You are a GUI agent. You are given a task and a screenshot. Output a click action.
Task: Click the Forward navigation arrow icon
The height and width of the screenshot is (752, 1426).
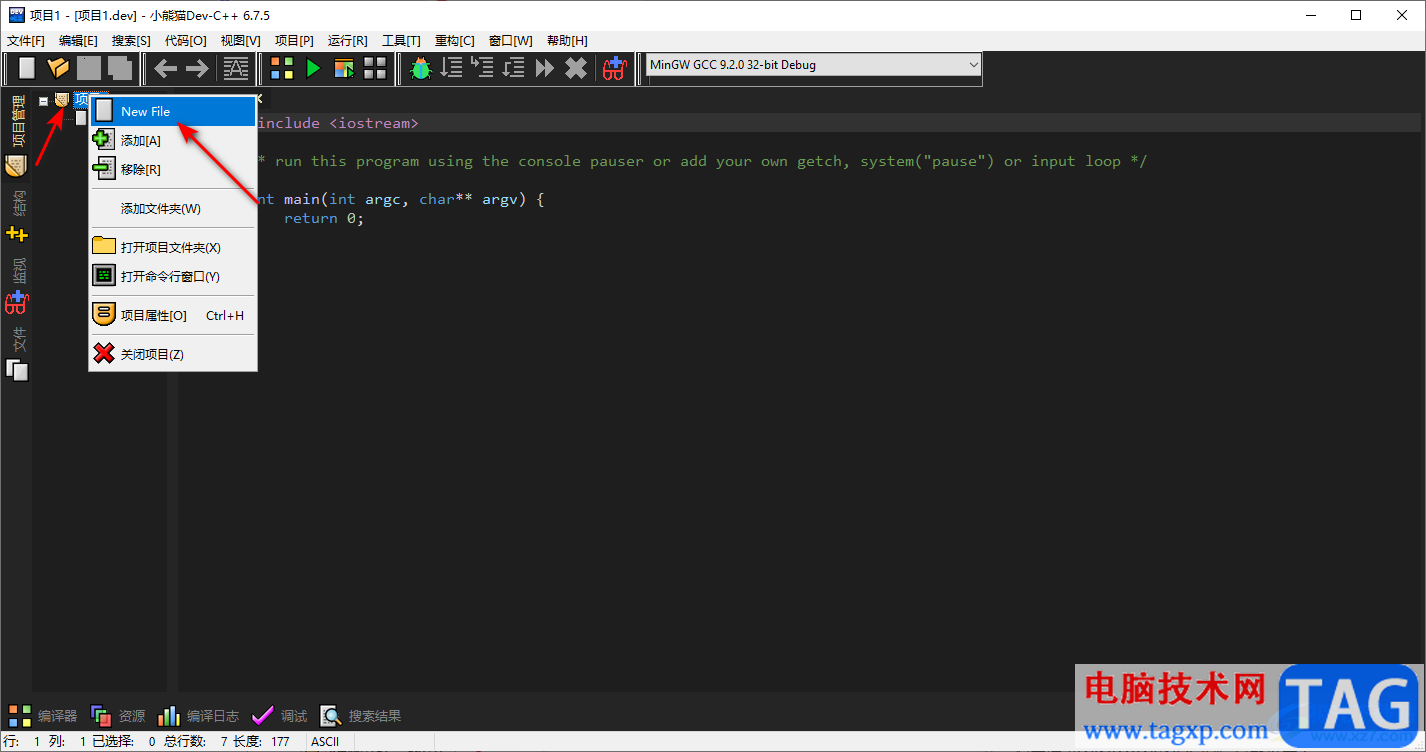click(197, 68)
